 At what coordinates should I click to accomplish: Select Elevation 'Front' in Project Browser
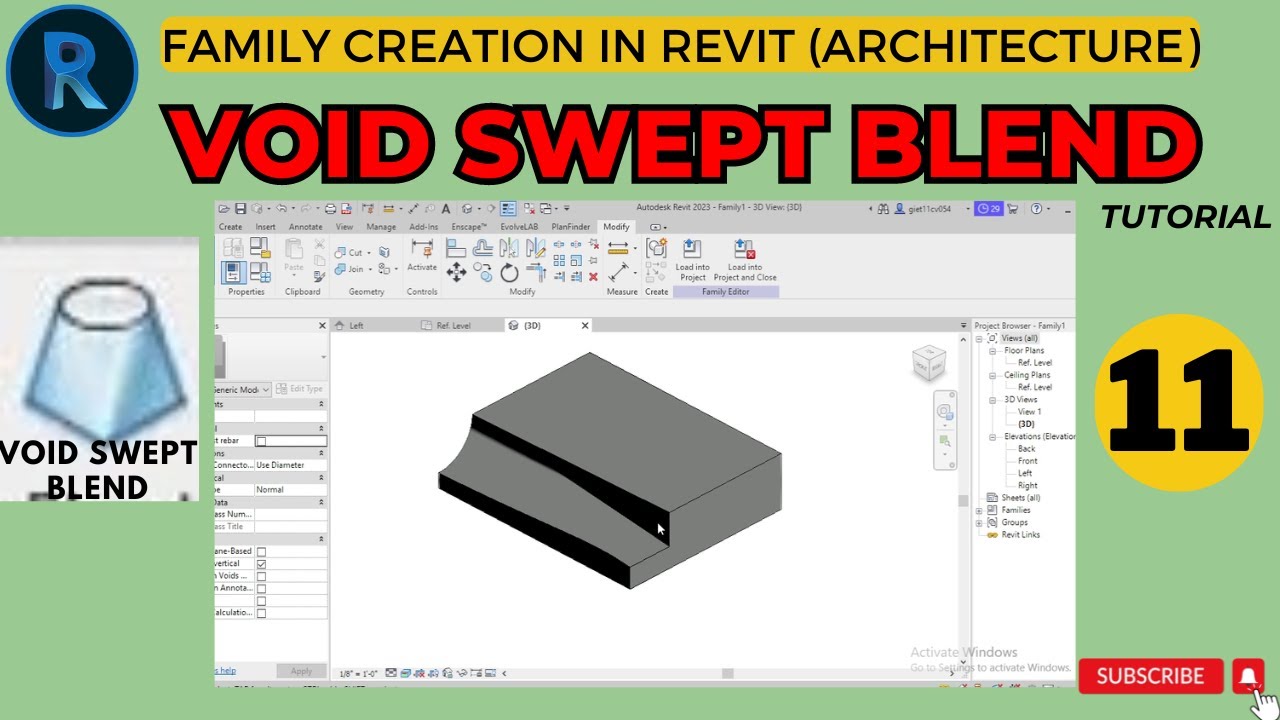[1028, 461]
